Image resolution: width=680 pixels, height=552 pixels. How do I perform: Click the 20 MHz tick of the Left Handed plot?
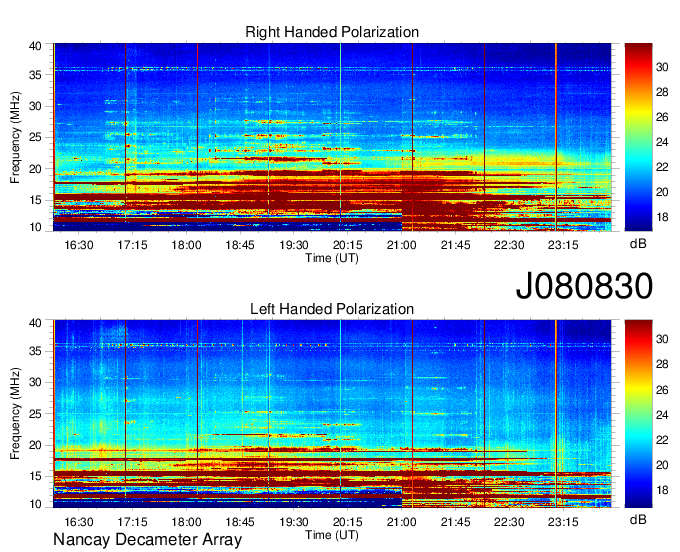[x=35, y=445]
